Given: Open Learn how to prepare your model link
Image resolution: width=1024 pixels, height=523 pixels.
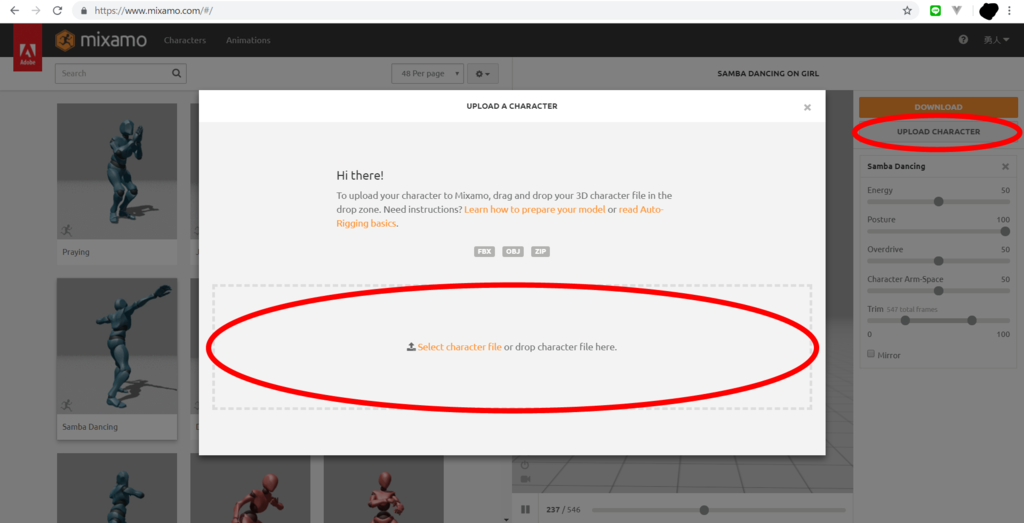Looking at the screenshot, I should [534, 210].
